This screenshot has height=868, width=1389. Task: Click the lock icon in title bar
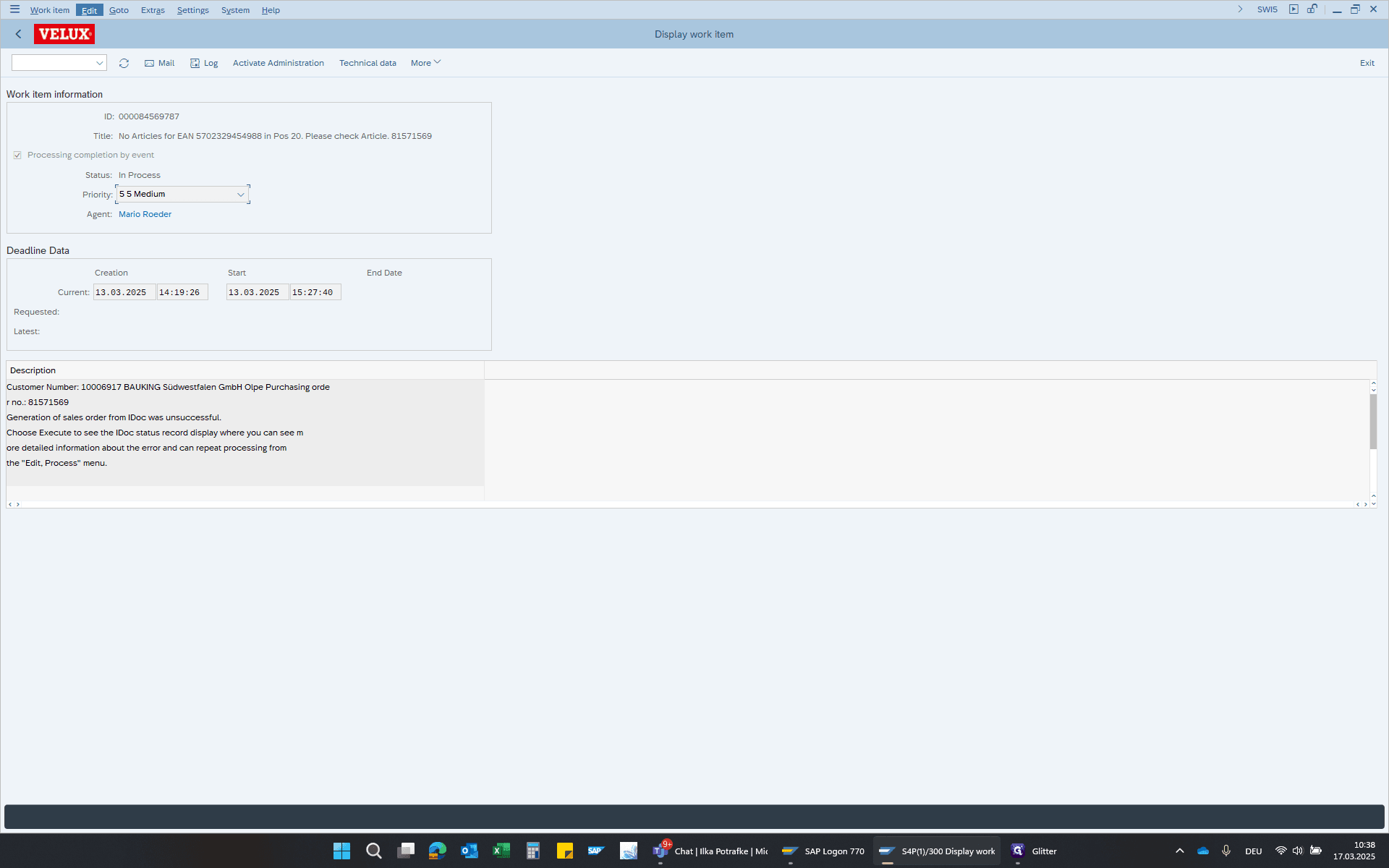pos(1312,9)
